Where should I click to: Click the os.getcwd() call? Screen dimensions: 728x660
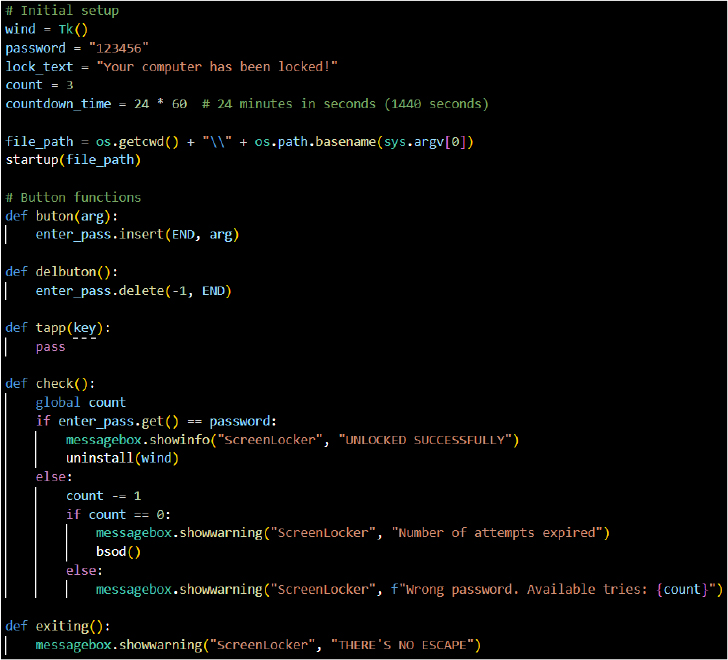click(137, 142)
